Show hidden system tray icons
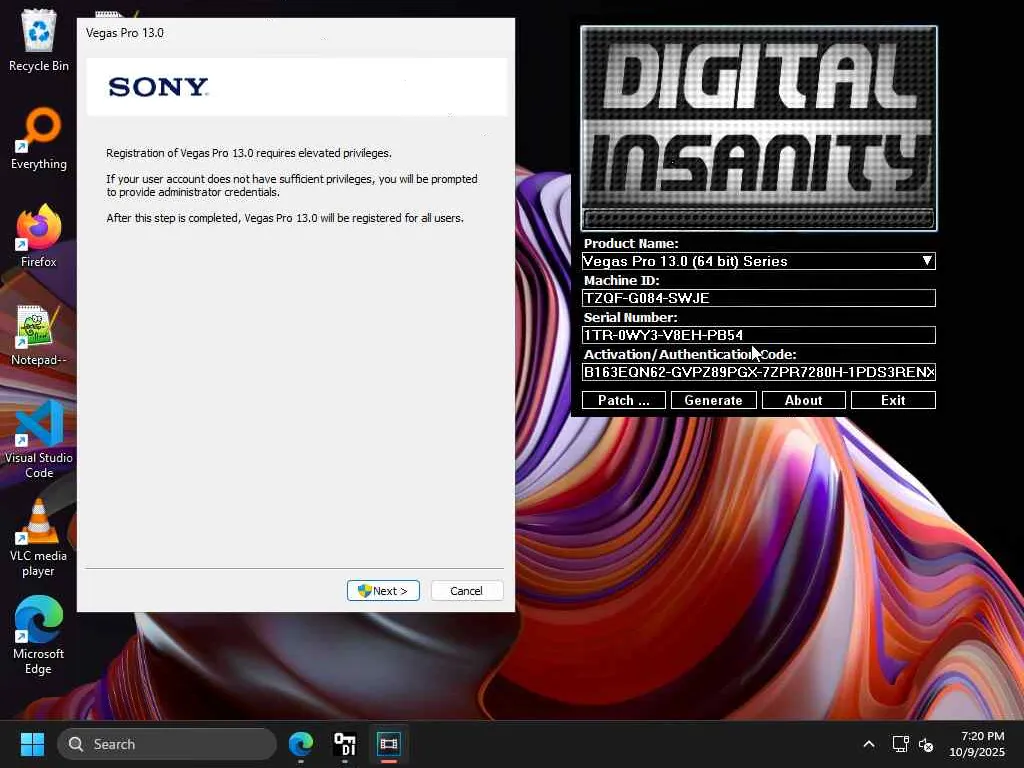1024x768 pixels. 869,744
